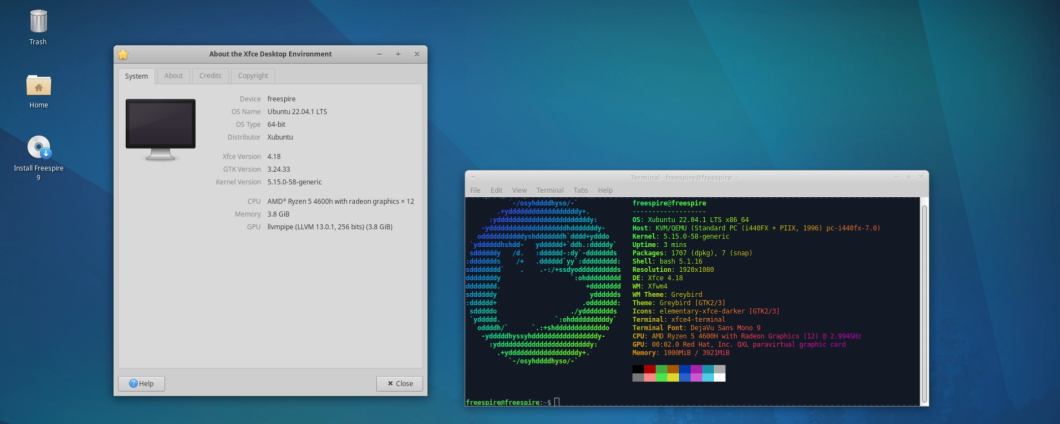Show the Copyright tab
Viewport: 1060px width, 424px height.
coord(253,76)
